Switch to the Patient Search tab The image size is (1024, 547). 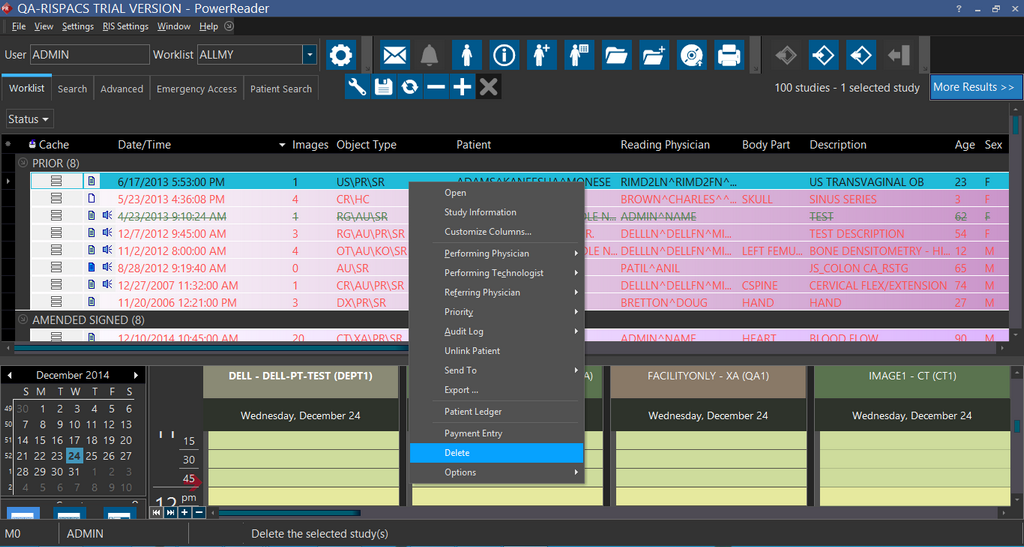281,89
